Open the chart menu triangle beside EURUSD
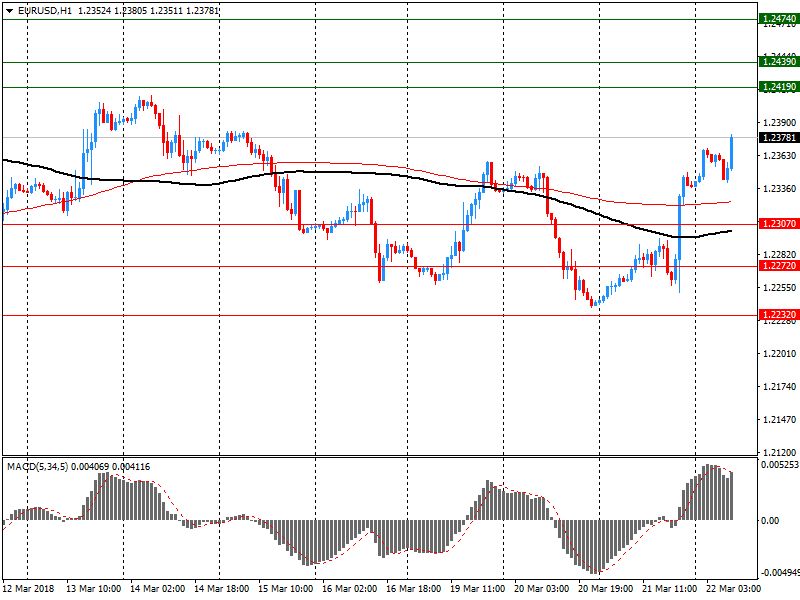 pyautogui.click(x=10, y=11)
